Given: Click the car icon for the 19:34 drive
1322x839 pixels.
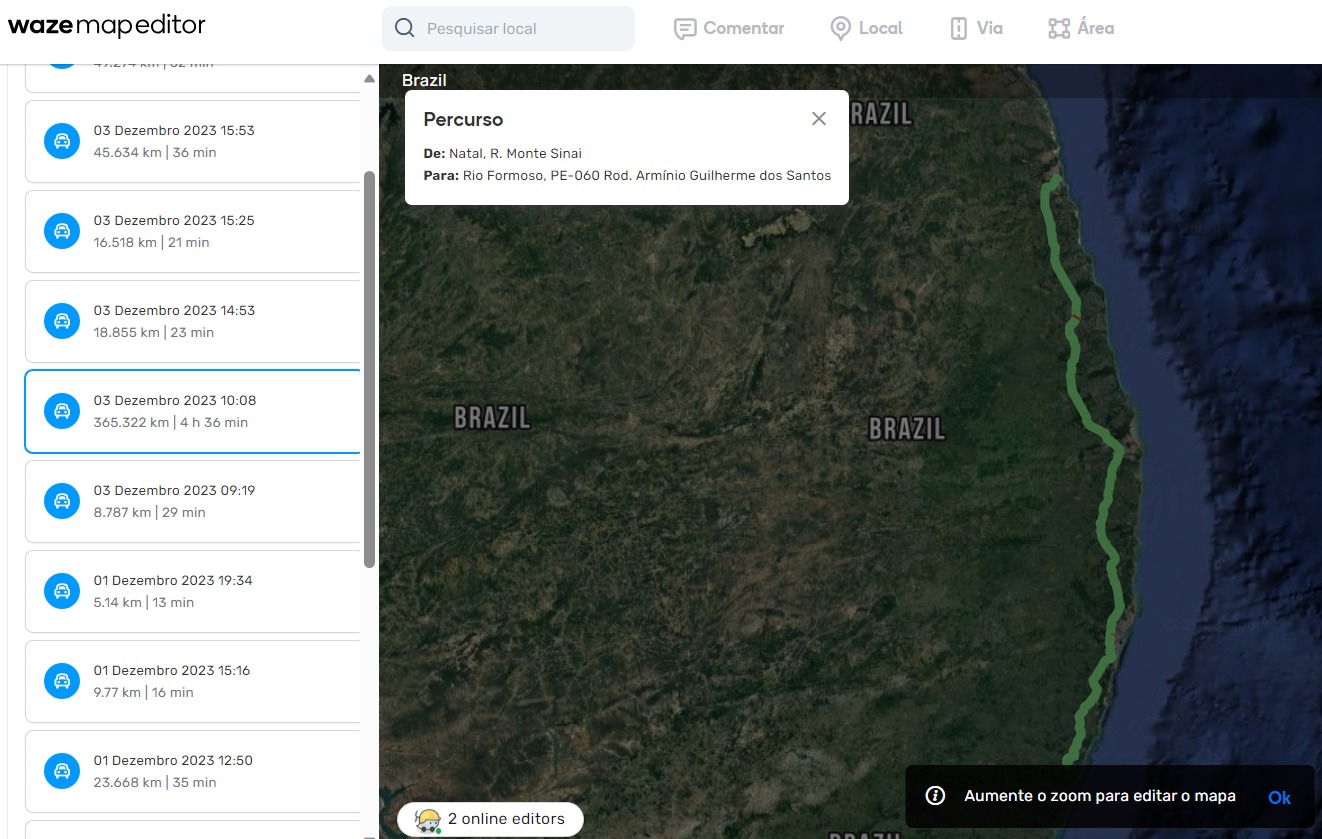Looking at the screenshot, I should pyautogui.click(x=62, y=591).
